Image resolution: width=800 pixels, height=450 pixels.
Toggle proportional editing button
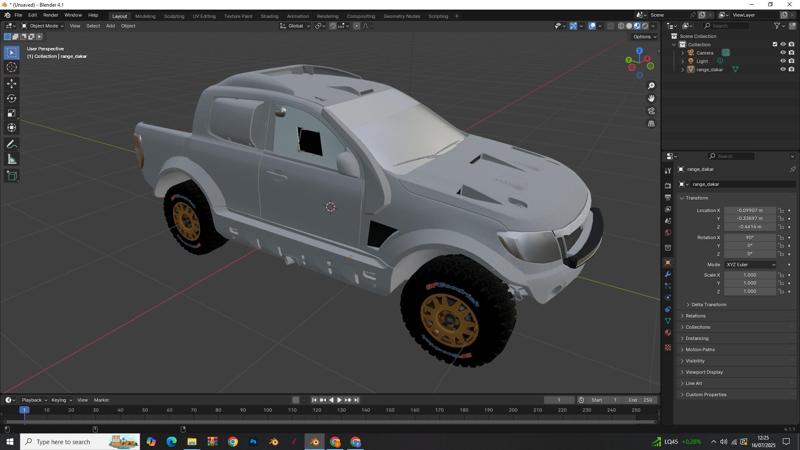click(x=357, y=26)
